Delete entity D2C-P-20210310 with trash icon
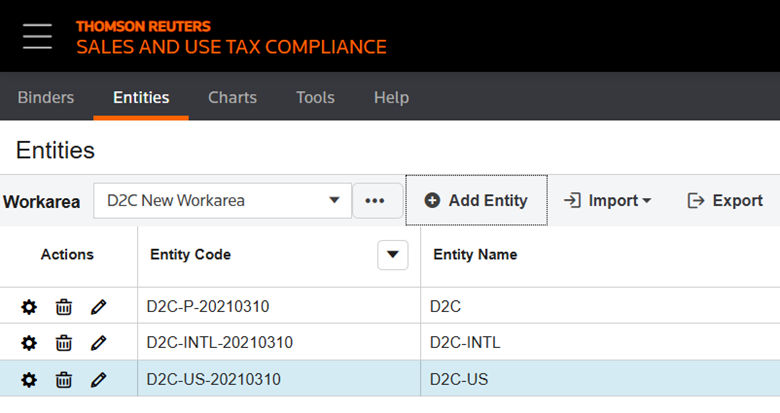Viewport: 780px width, 413px height. [x=63, y=306]
